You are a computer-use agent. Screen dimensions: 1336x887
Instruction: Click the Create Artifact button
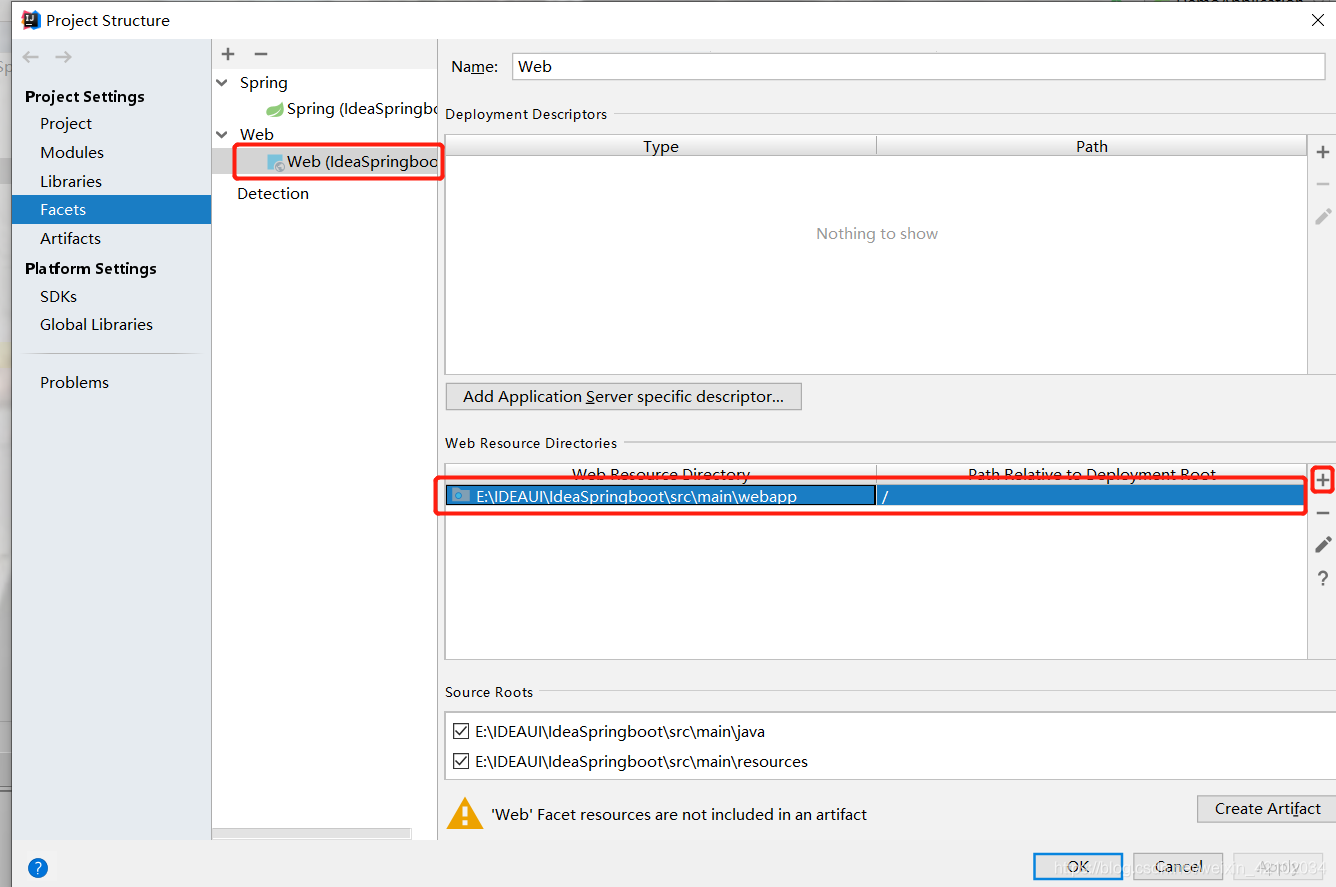coord(1267,808)
